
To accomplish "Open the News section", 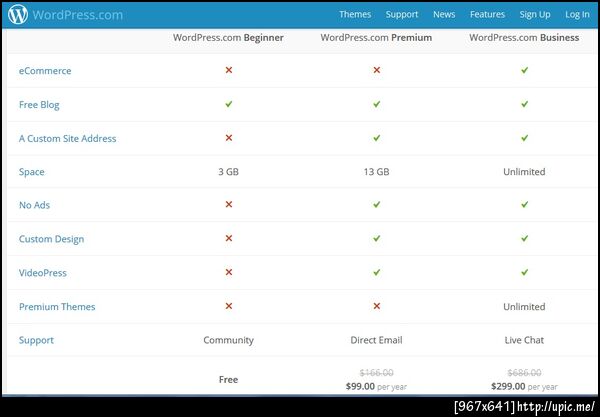I will (444, 15).
